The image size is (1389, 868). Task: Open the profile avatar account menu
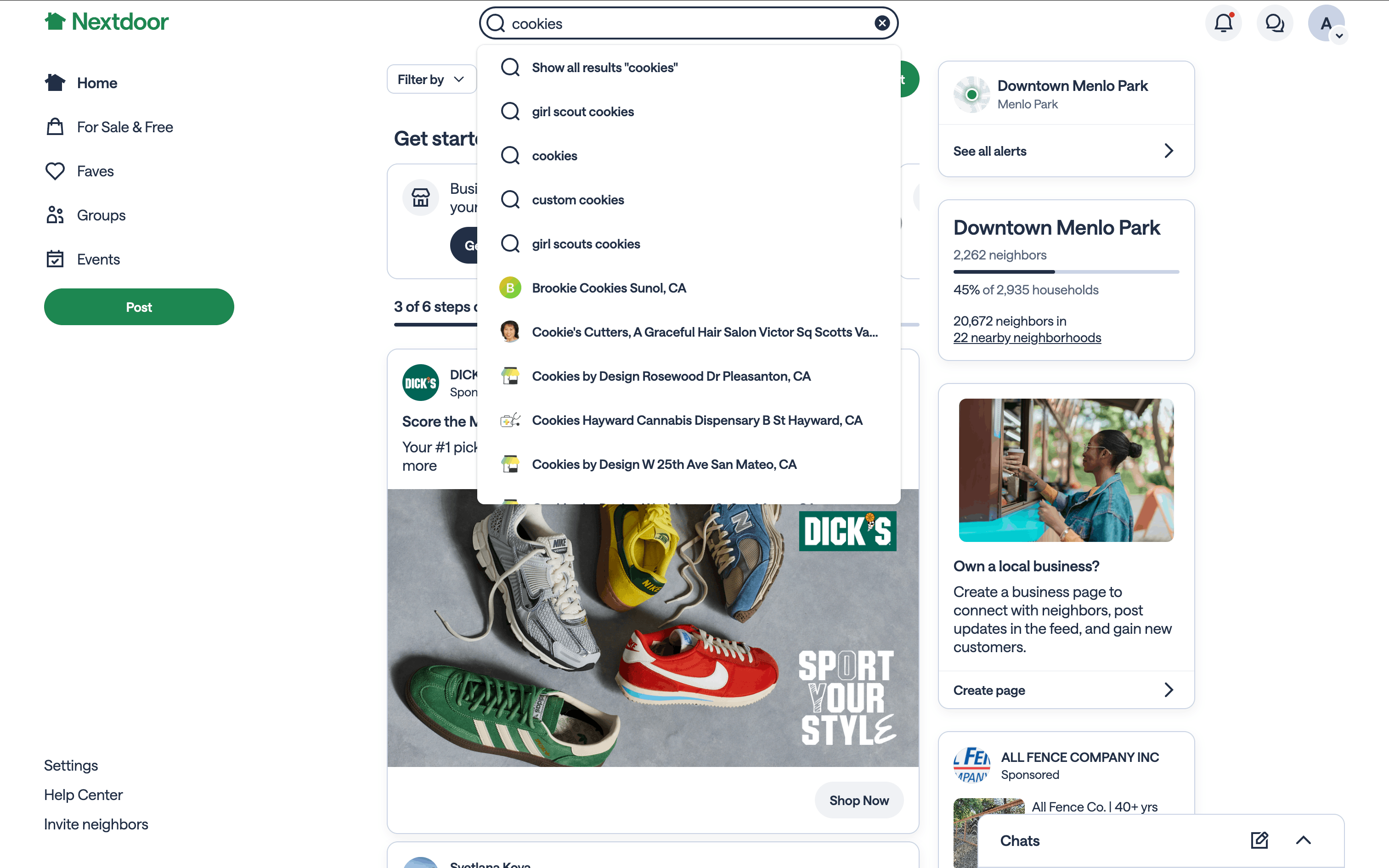1326,23
